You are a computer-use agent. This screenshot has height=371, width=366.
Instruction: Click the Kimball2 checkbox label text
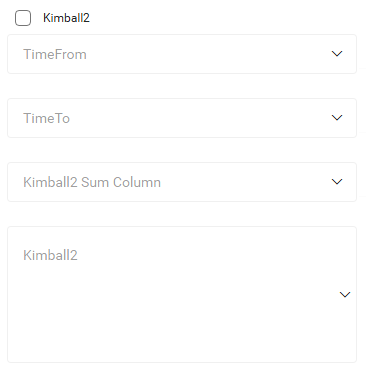point(66,18)
